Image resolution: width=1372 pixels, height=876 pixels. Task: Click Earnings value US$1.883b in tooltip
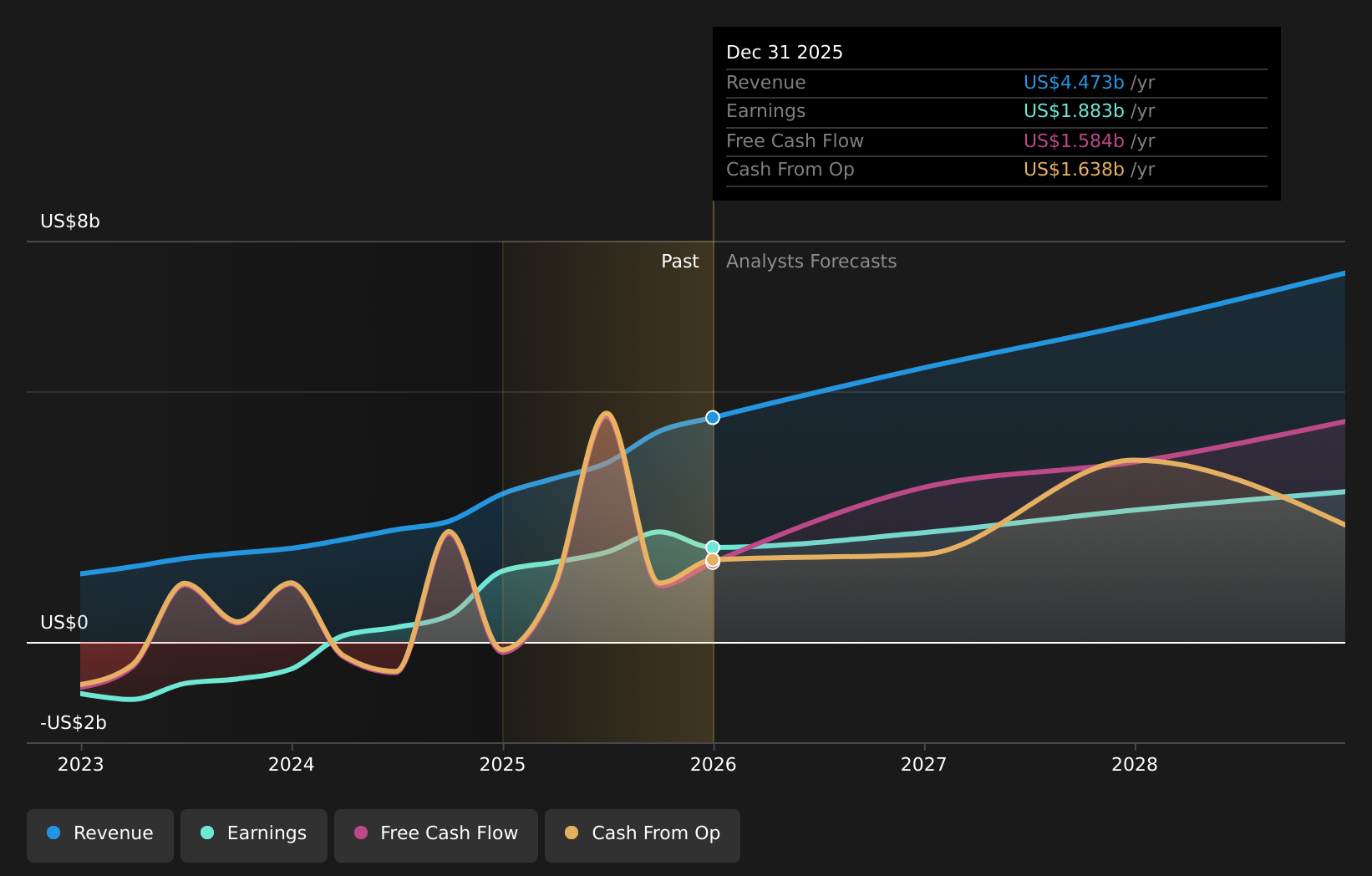(1073, 111)
